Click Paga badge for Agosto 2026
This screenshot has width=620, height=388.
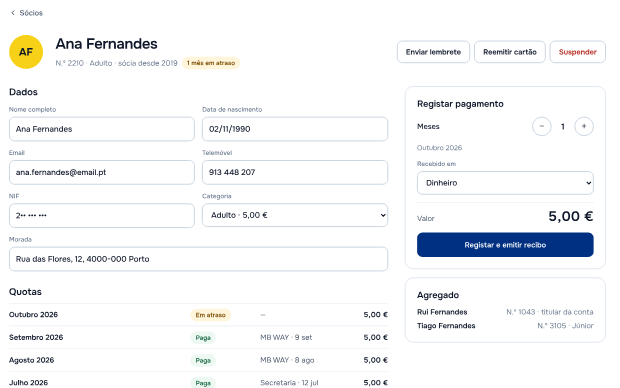(203, 360)
